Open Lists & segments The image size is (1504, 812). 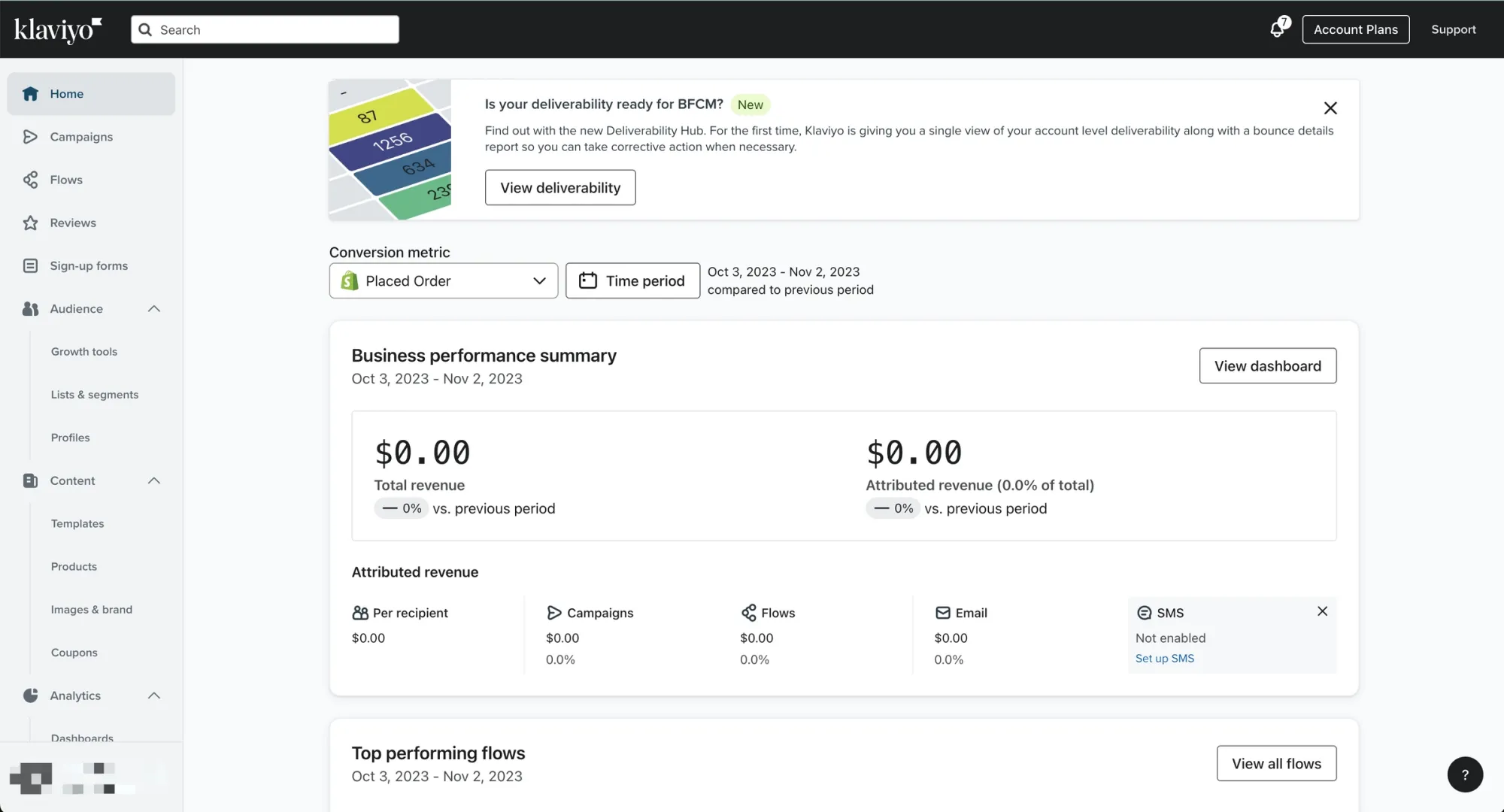pos(95,395)
